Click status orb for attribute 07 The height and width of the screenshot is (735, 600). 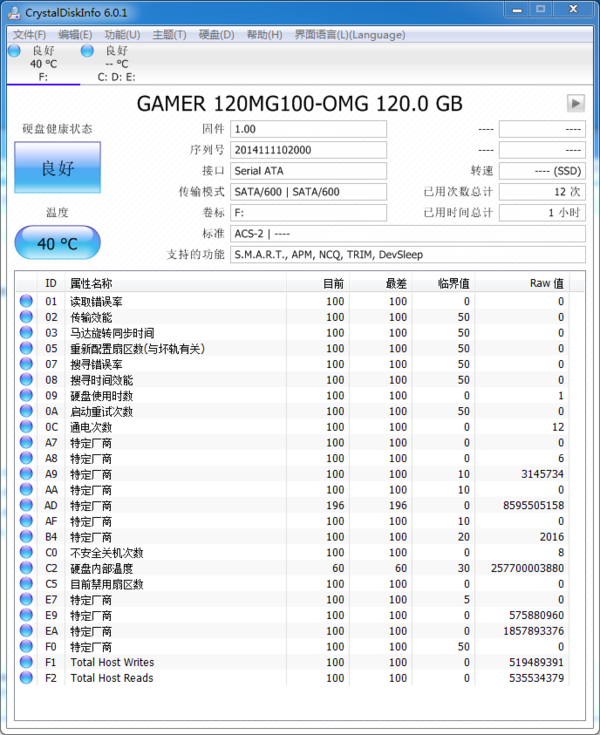point(26,364)
